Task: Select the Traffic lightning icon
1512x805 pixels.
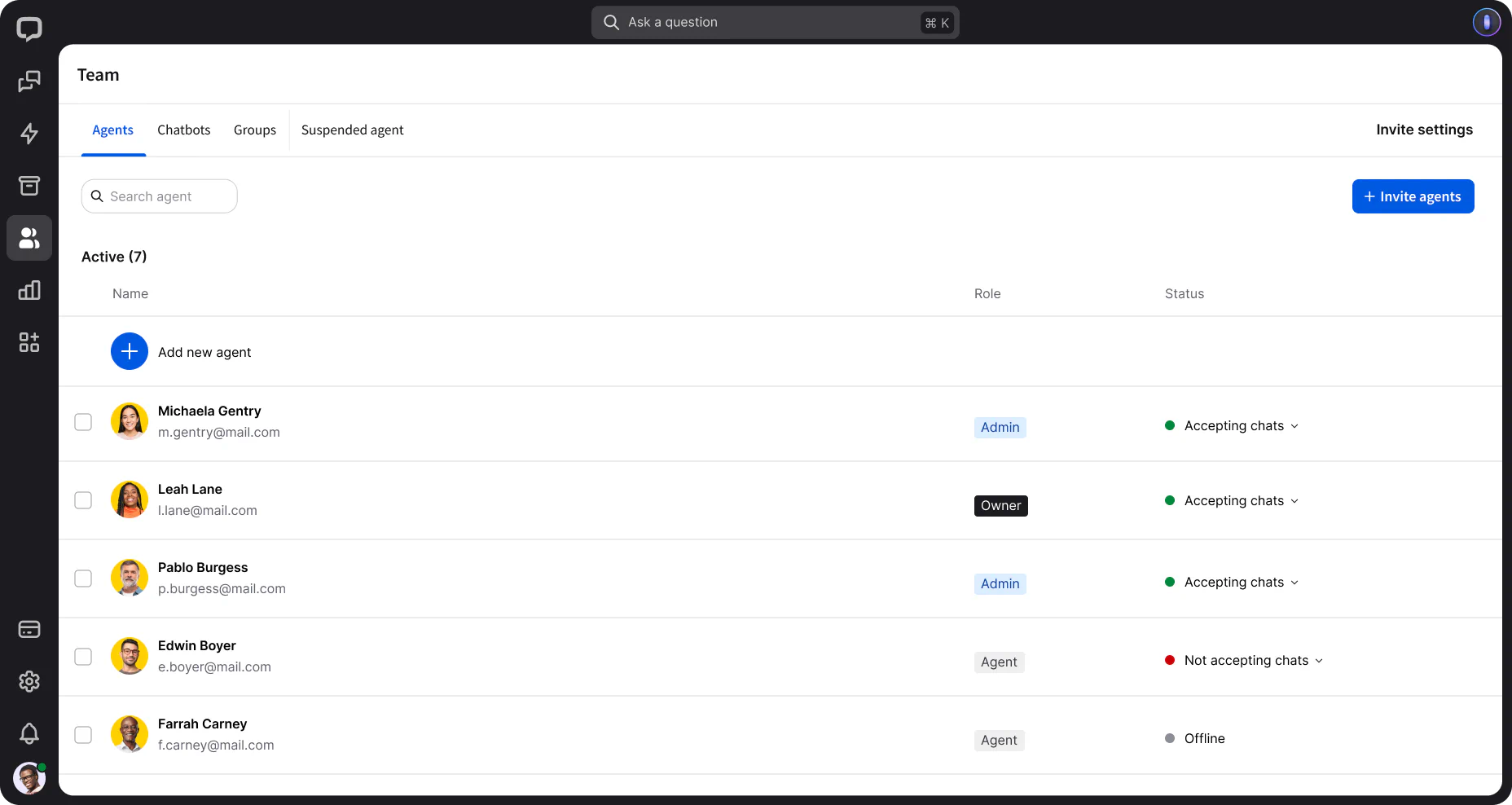Action: coord(29,134)
